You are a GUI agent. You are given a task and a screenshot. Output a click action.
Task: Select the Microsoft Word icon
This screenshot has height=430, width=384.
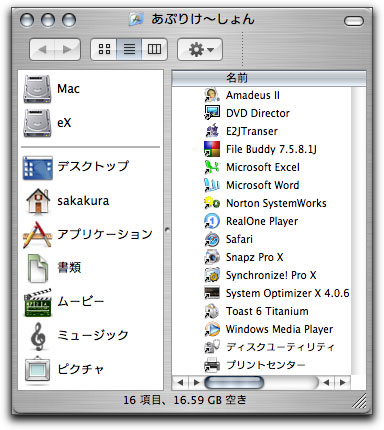click(x=212, y=185)
